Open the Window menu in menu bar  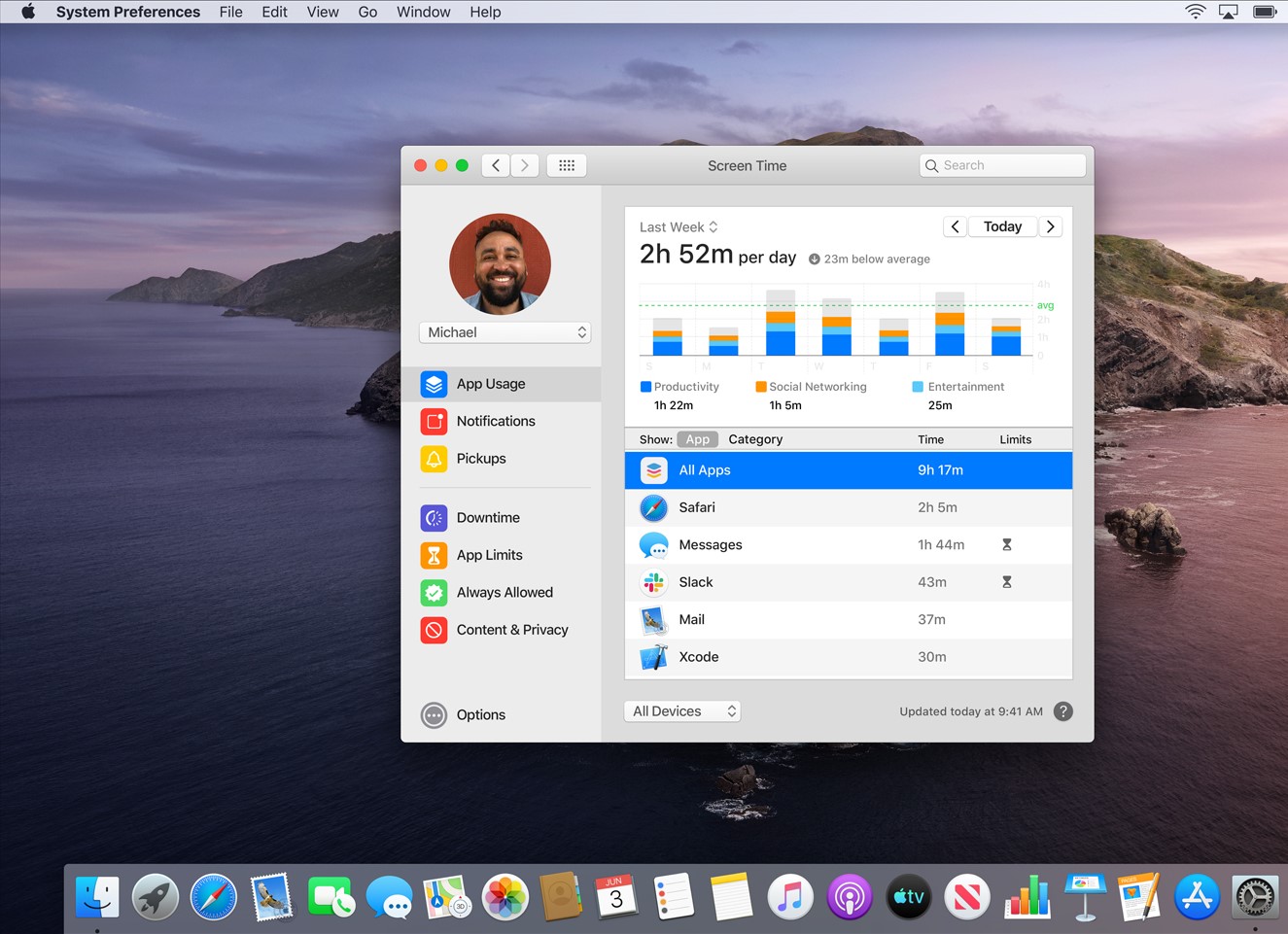click(x=423, y=12)
